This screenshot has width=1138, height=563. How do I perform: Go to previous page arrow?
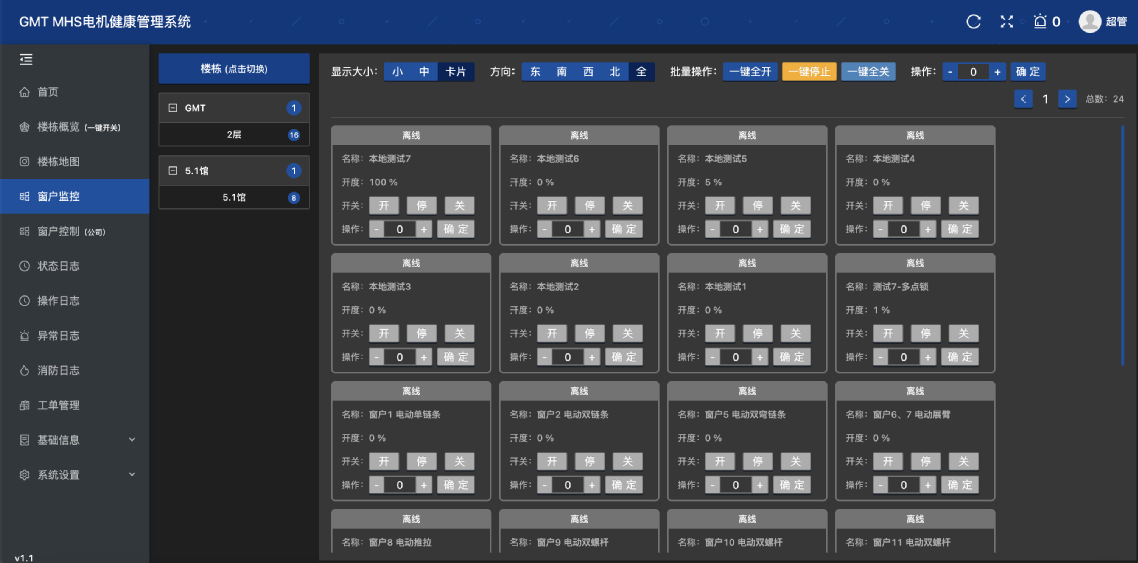(x=1023, y=99)
